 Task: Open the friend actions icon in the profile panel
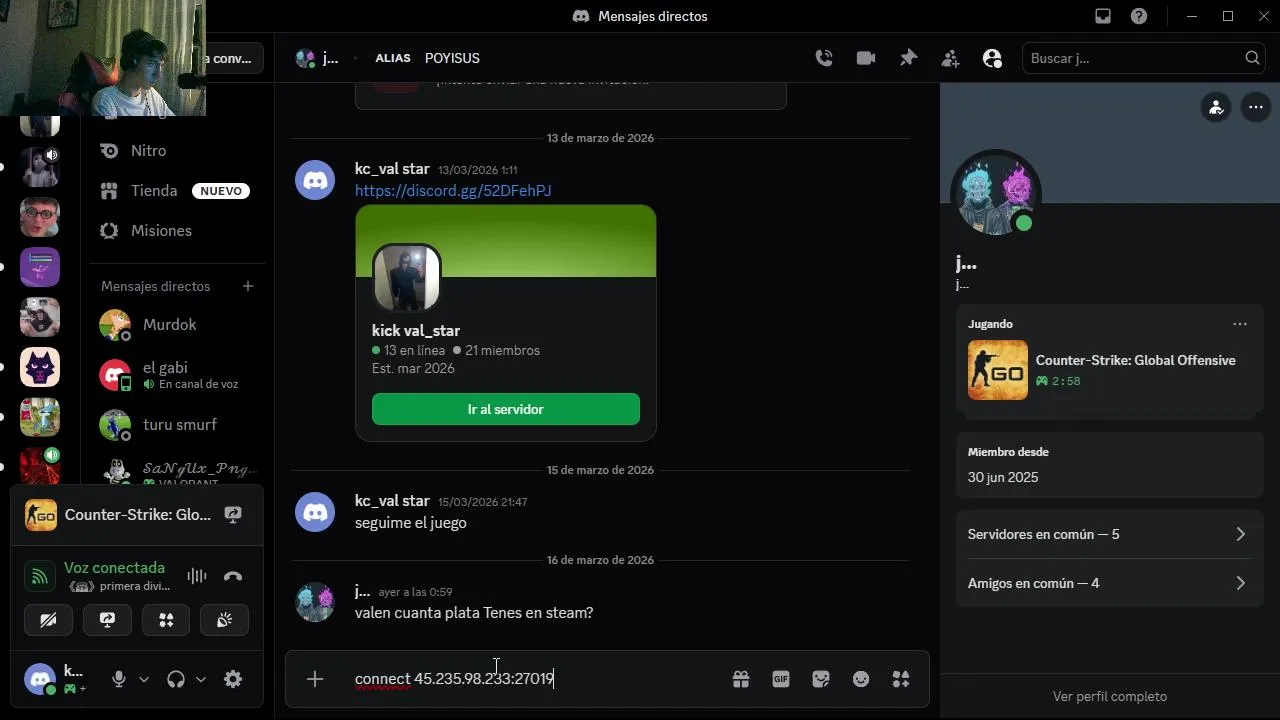[1216, 107]
